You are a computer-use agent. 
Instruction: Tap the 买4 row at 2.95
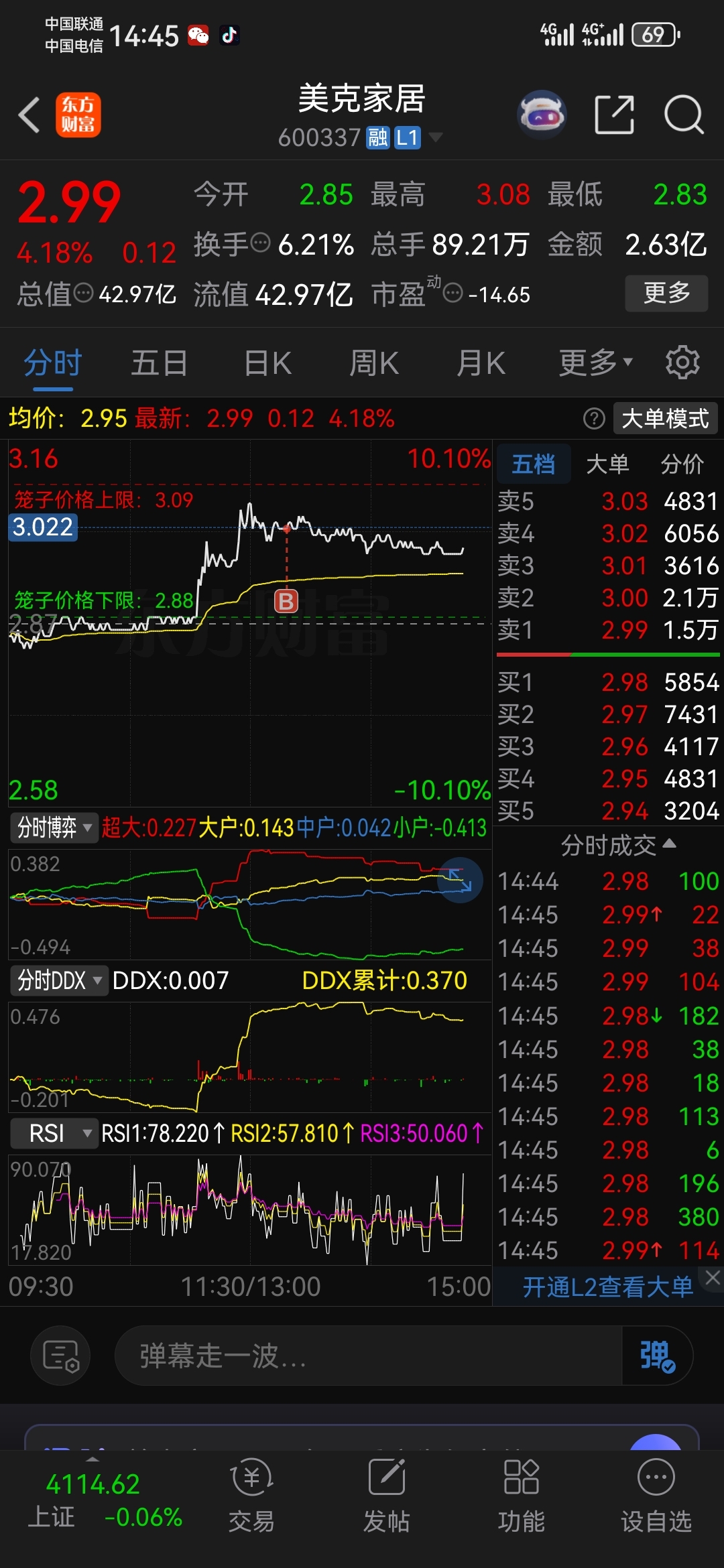[x=608, y=779]
